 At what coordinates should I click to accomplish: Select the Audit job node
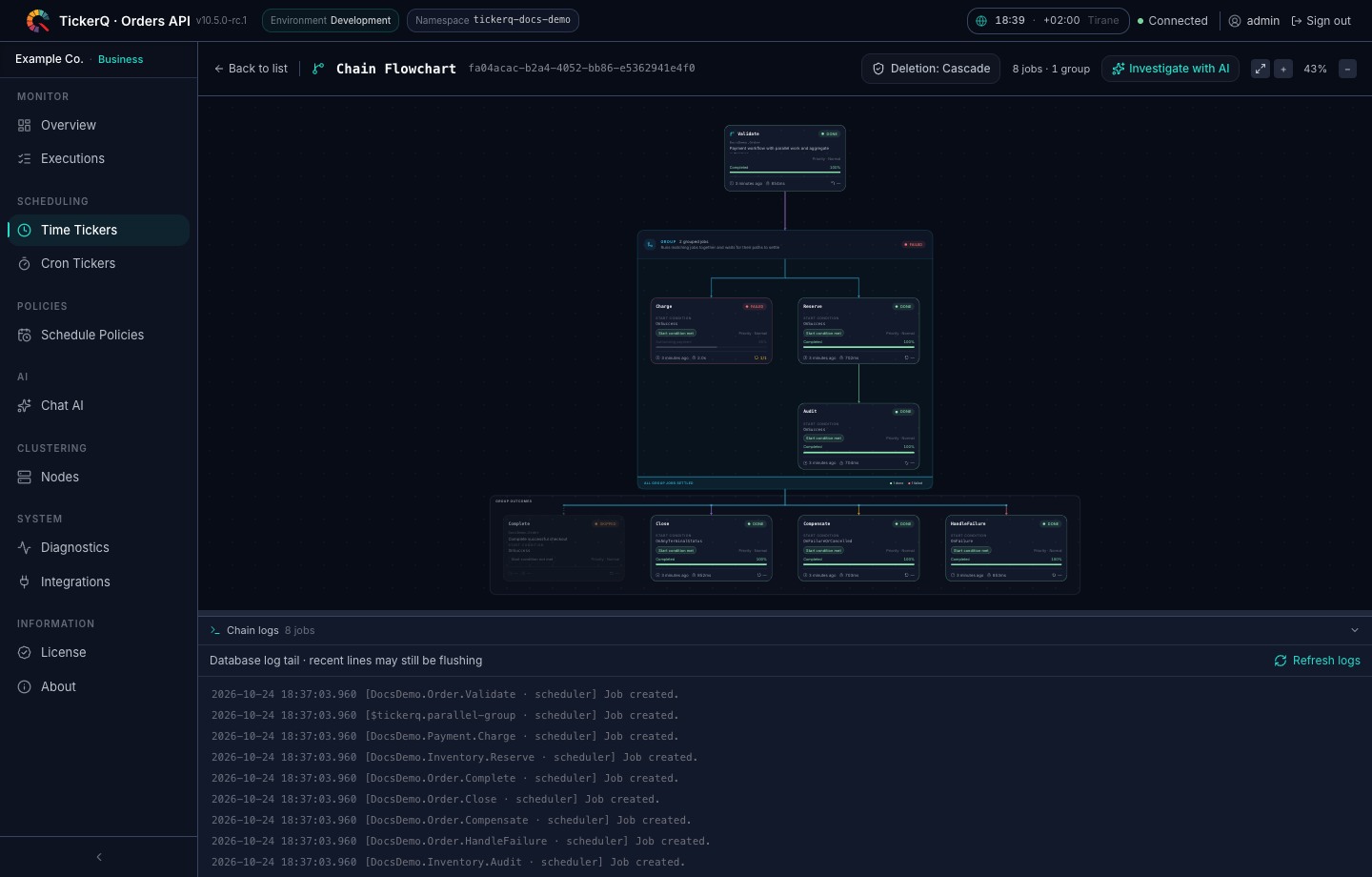click(x=858, y=437)
